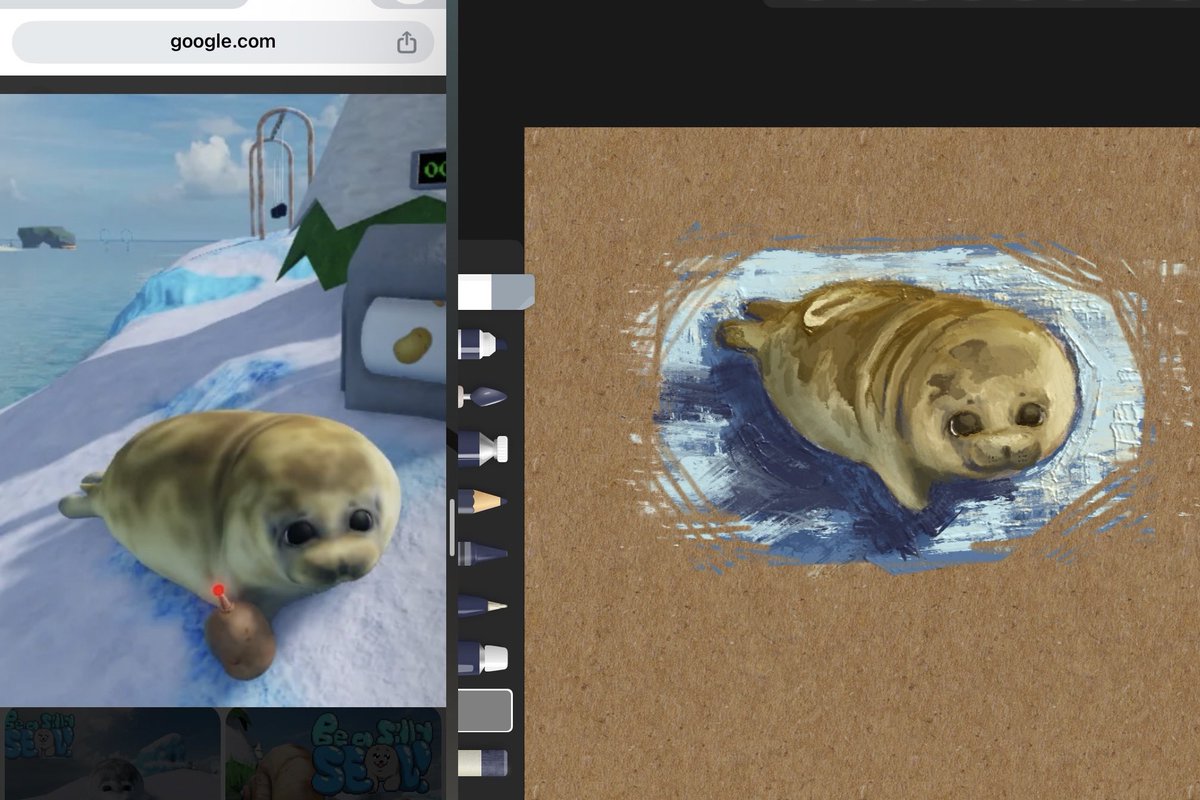Image resolution: width=1200 pixels, height=800 pixels.
Task: Choose the palette knife smudge tool
Action: 483,397
